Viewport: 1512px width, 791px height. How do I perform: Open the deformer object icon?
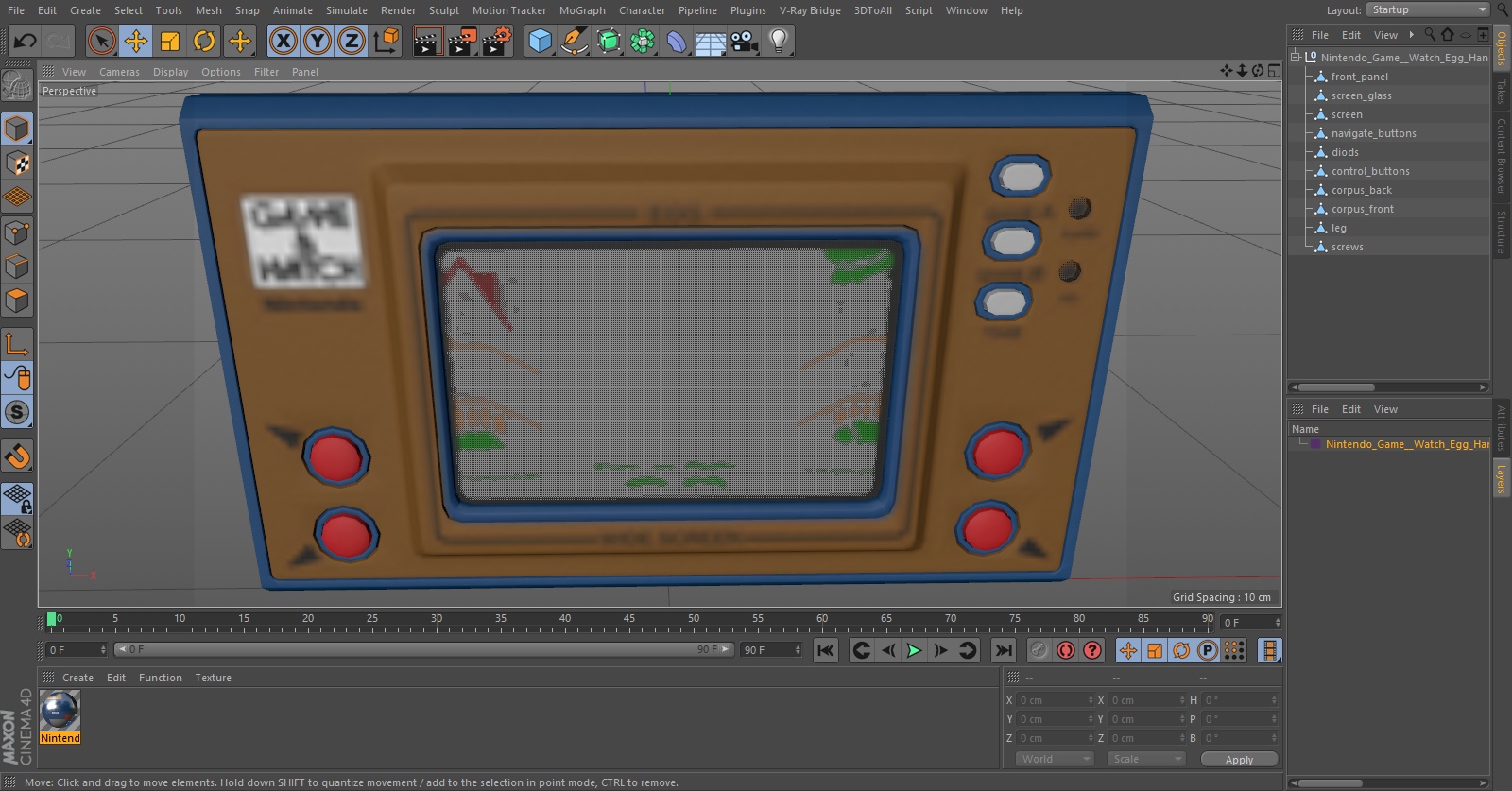(676, 41)
